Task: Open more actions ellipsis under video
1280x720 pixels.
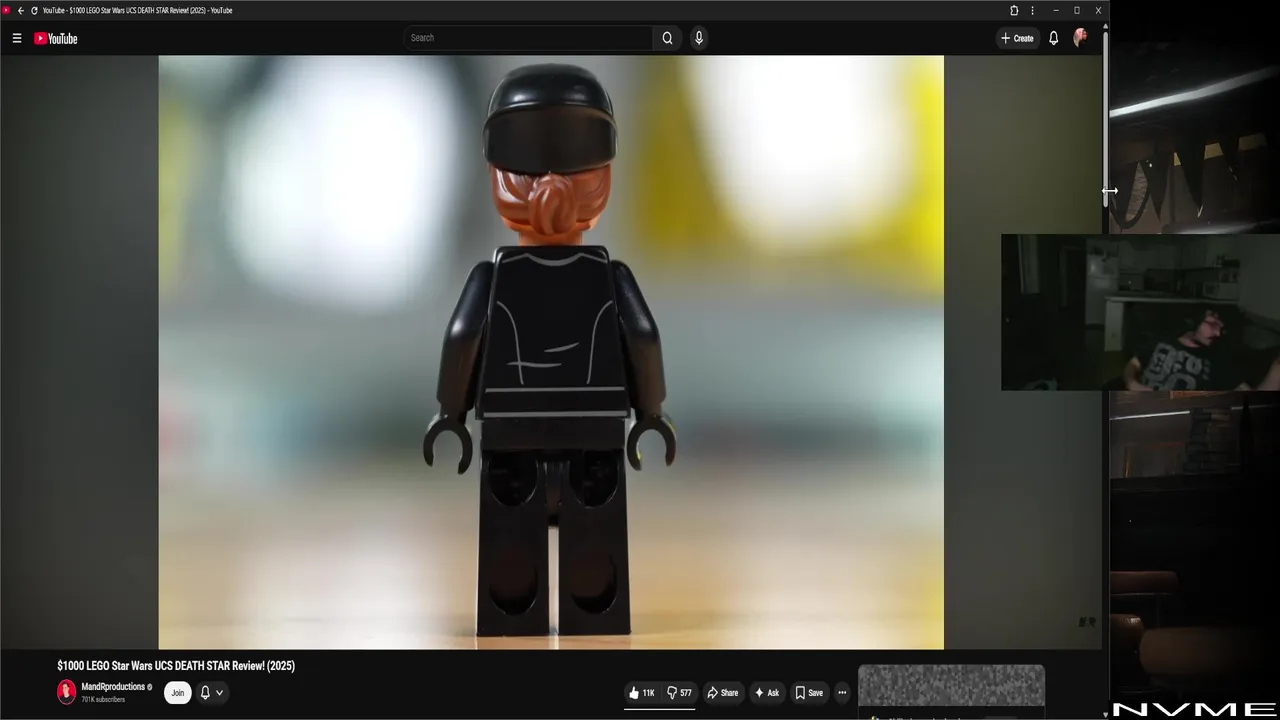Action: pos(842,692)
